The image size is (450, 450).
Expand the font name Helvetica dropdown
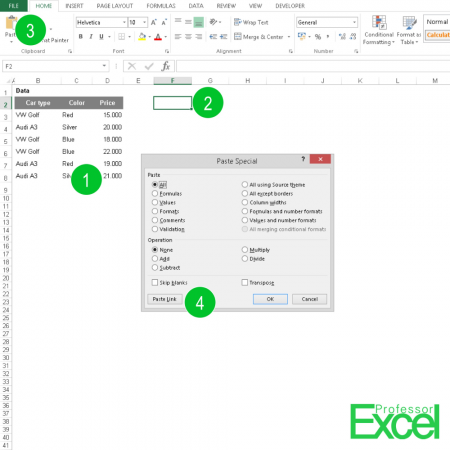(124, 22)
